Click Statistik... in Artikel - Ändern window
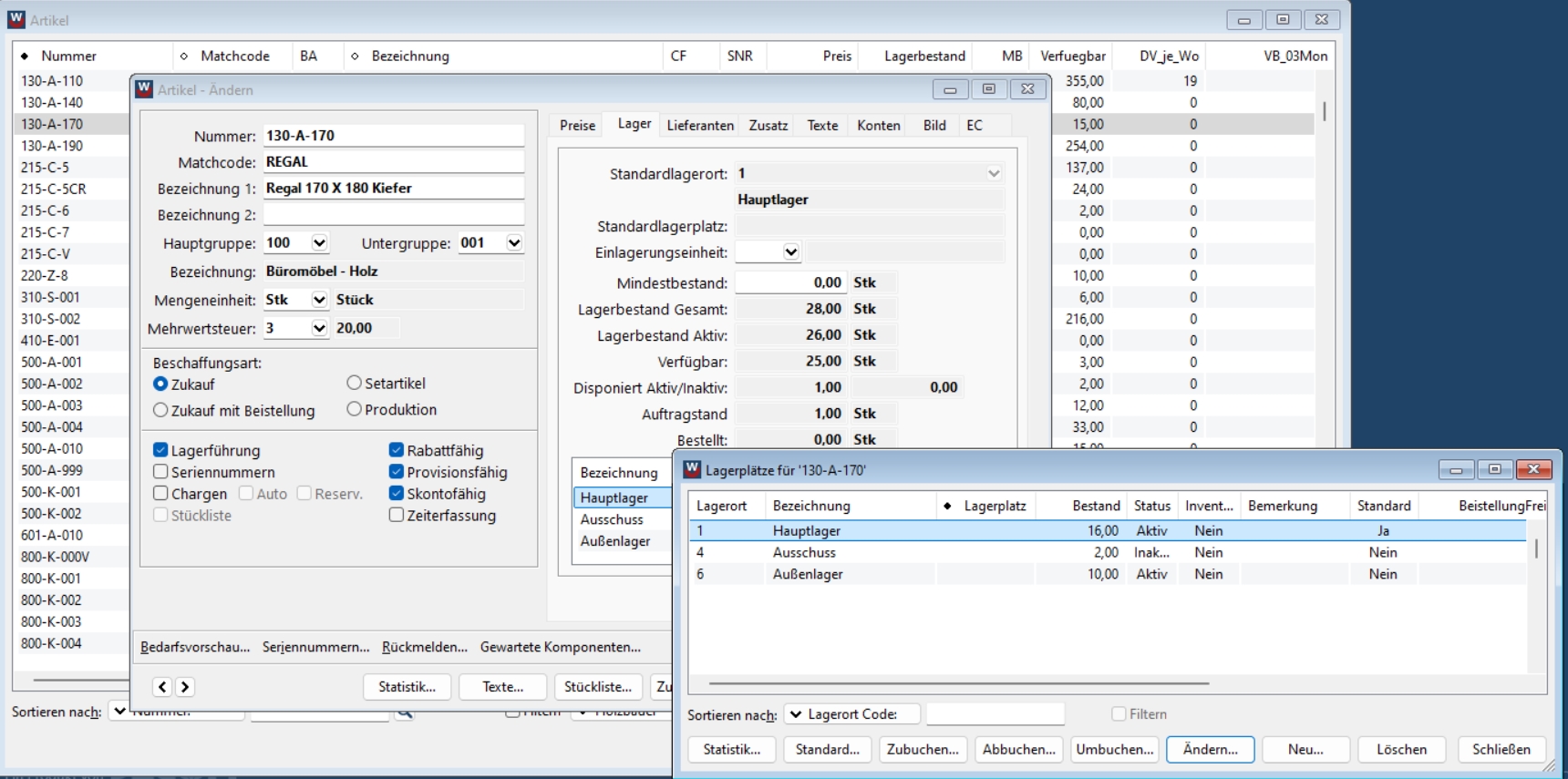This screenshot has width=1568, height=779. point(407,687)
